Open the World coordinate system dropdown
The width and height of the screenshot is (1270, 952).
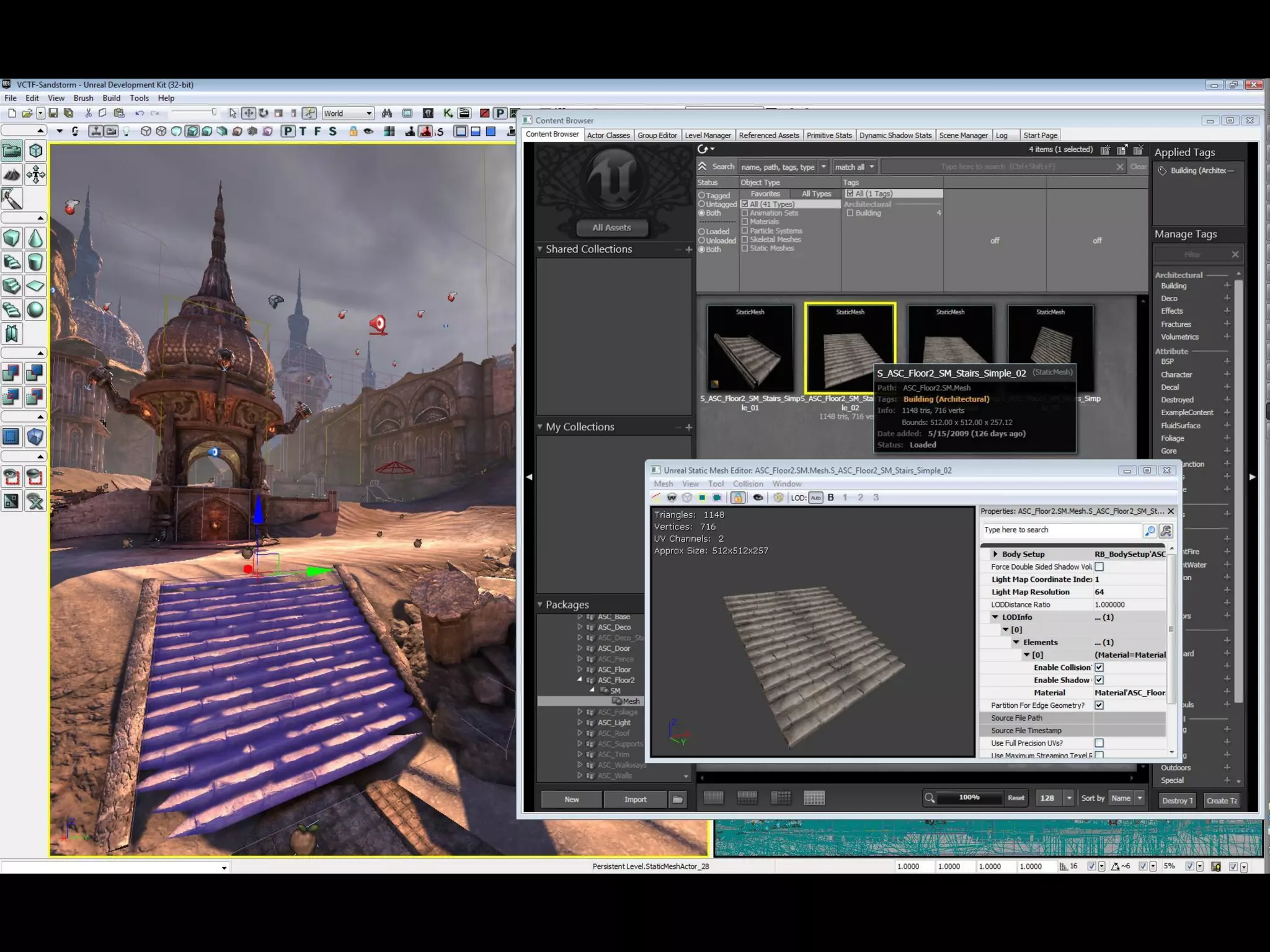point(368,113)
